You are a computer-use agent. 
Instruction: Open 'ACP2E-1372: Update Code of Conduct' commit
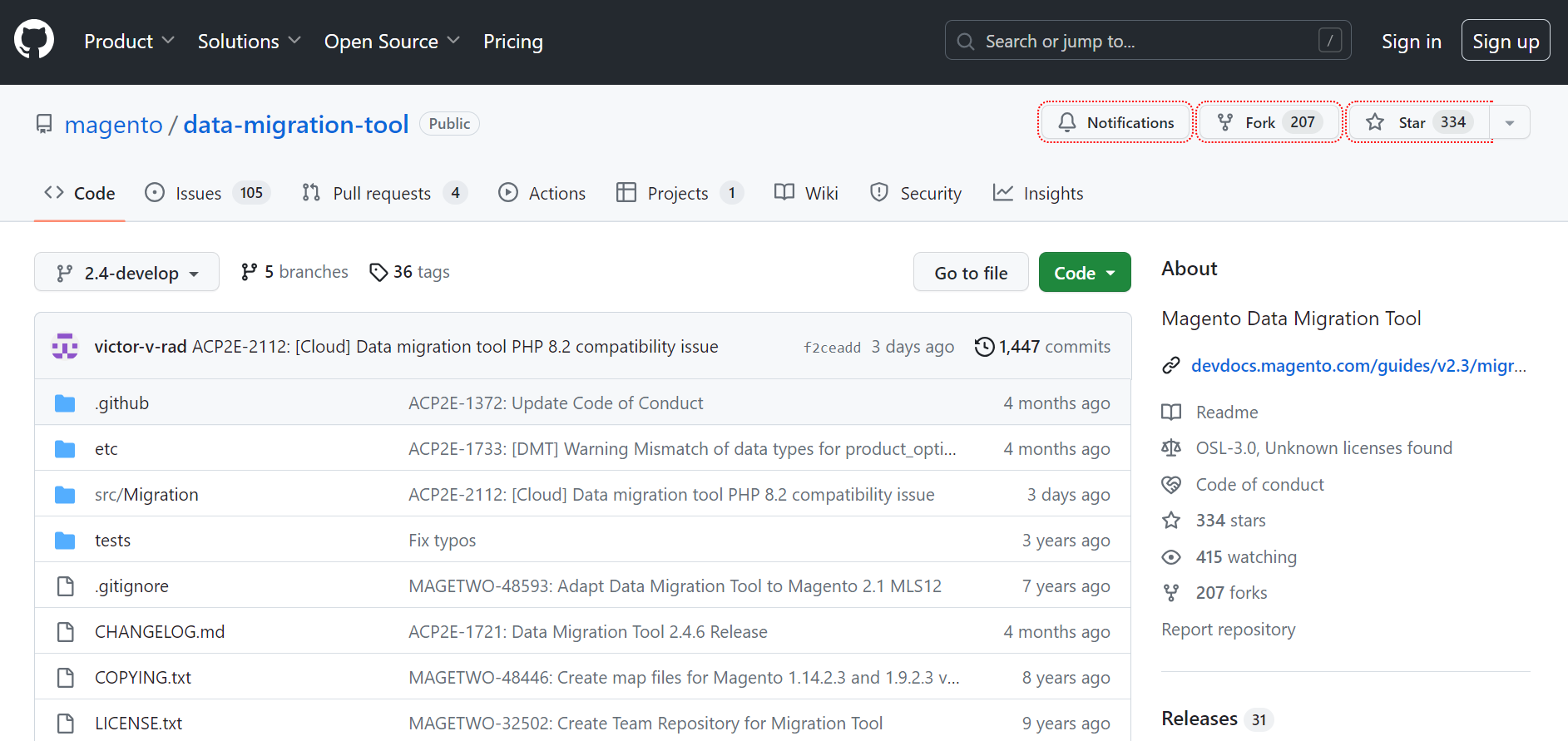[x=556, y=403]
